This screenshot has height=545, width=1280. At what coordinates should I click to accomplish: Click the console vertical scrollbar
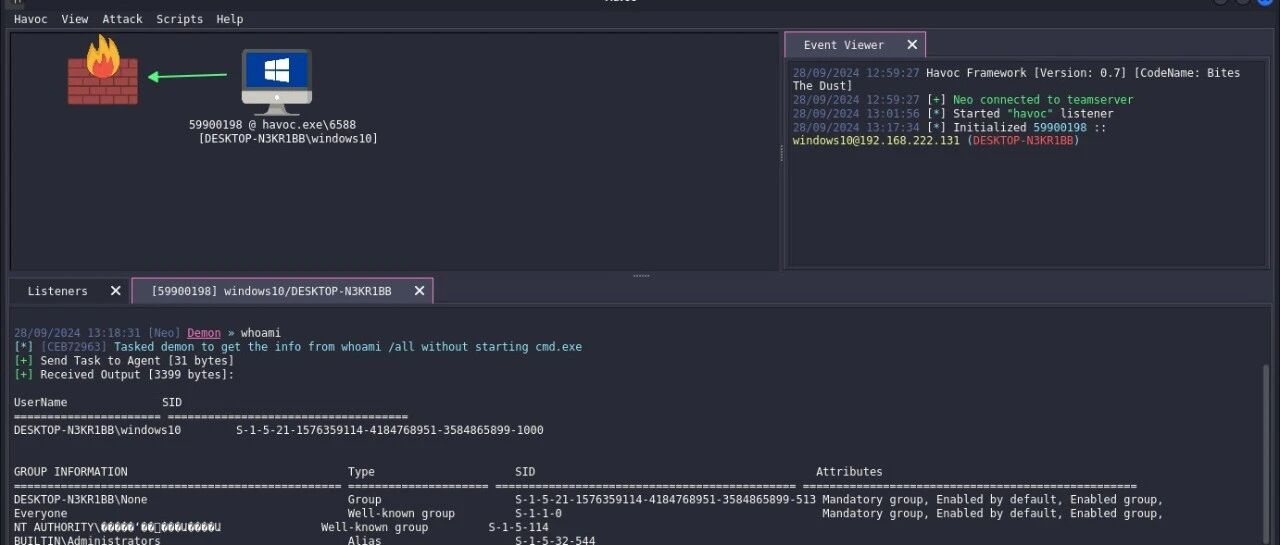coord(1268,455)
